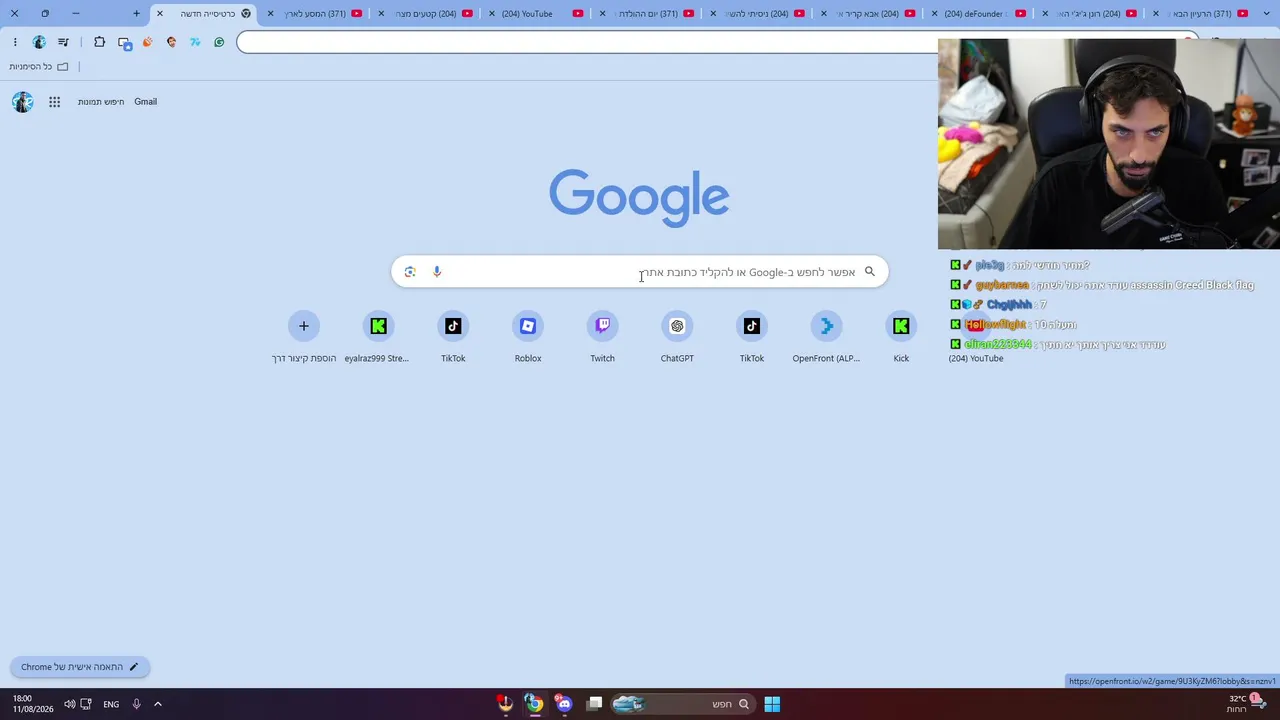The width and height of the screenshot is (1280, 720).
Task: Open the Chrome profile avatar in the toolbar
Action: pyautogui.click(x=39, y=42)
